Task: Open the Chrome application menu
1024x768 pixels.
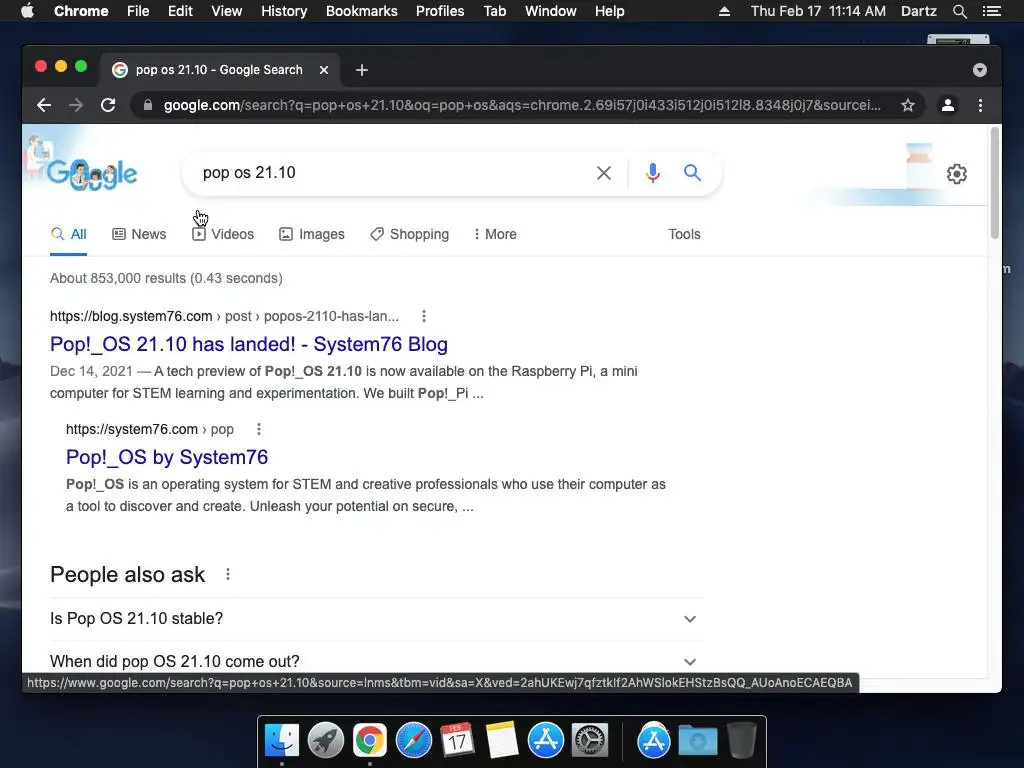Action: pyautogui.click(x=81, y=11)
